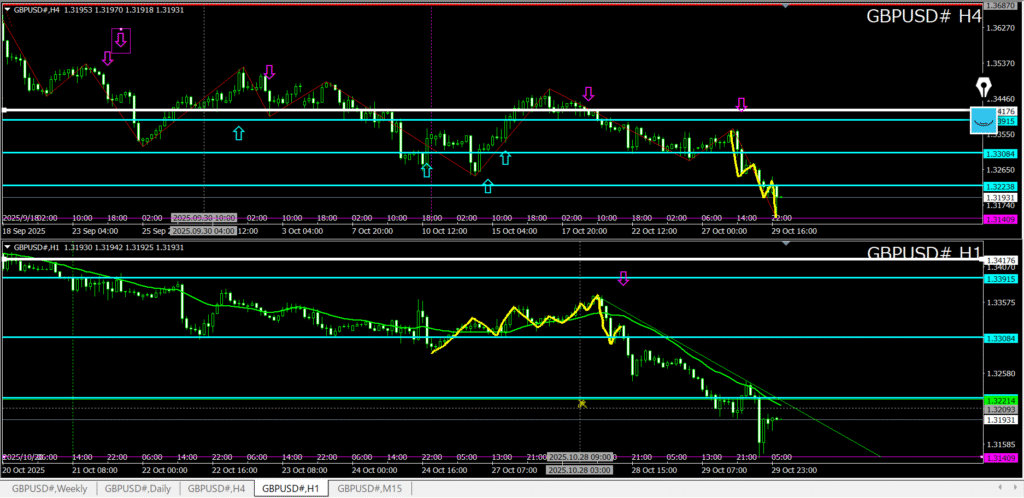The image size is (1024, 498).
Task: Click the blue smiley face icon
Action: pos(986,121)
